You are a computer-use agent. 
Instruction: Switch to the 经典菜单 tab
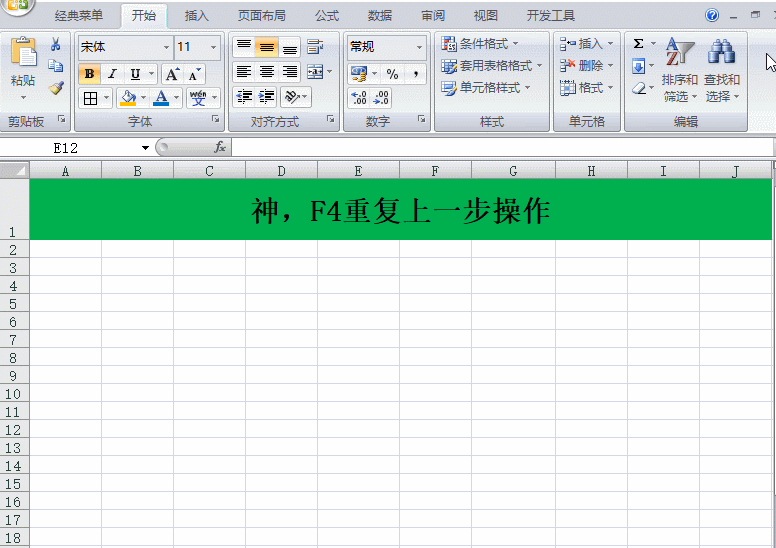(79, 16)
